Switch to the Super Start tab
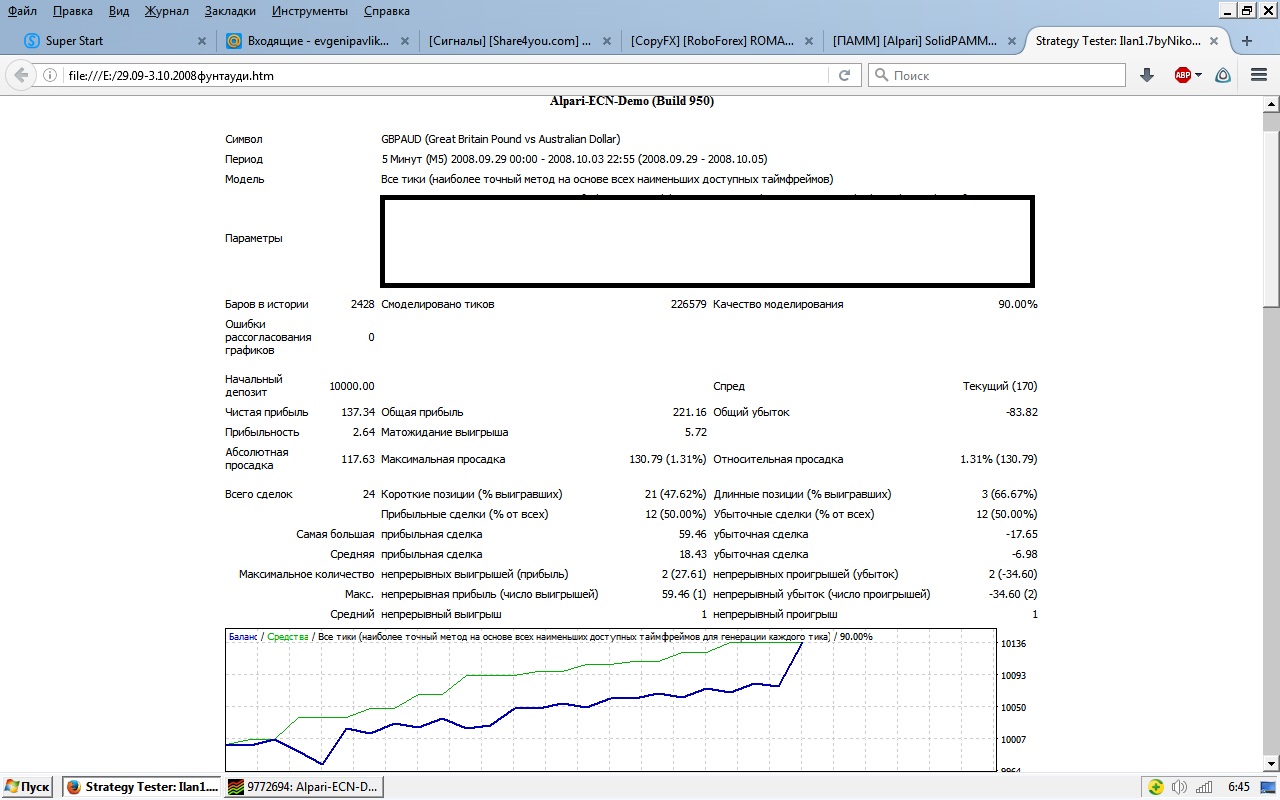Image resolution: width=1280 pixels, height=800 pixels. tap(115, 41)
